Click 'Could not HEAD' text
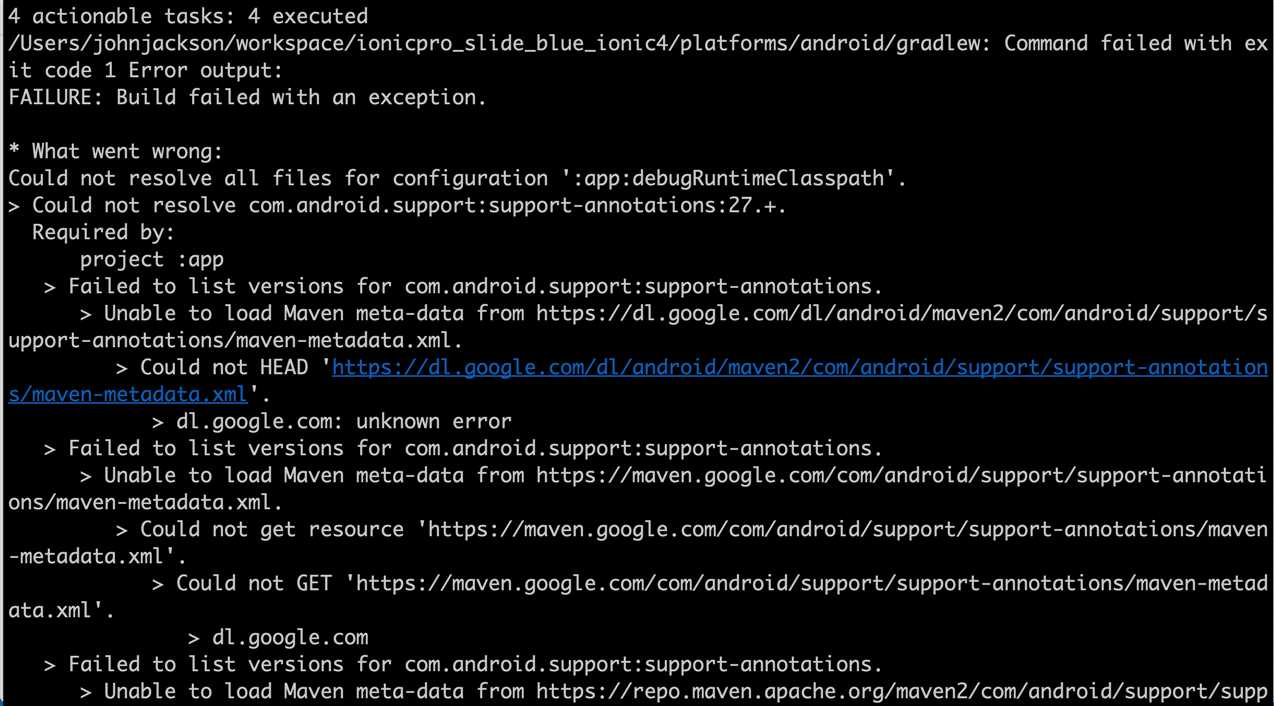Viewport: 1274px width, 706px height. point(223,367)
